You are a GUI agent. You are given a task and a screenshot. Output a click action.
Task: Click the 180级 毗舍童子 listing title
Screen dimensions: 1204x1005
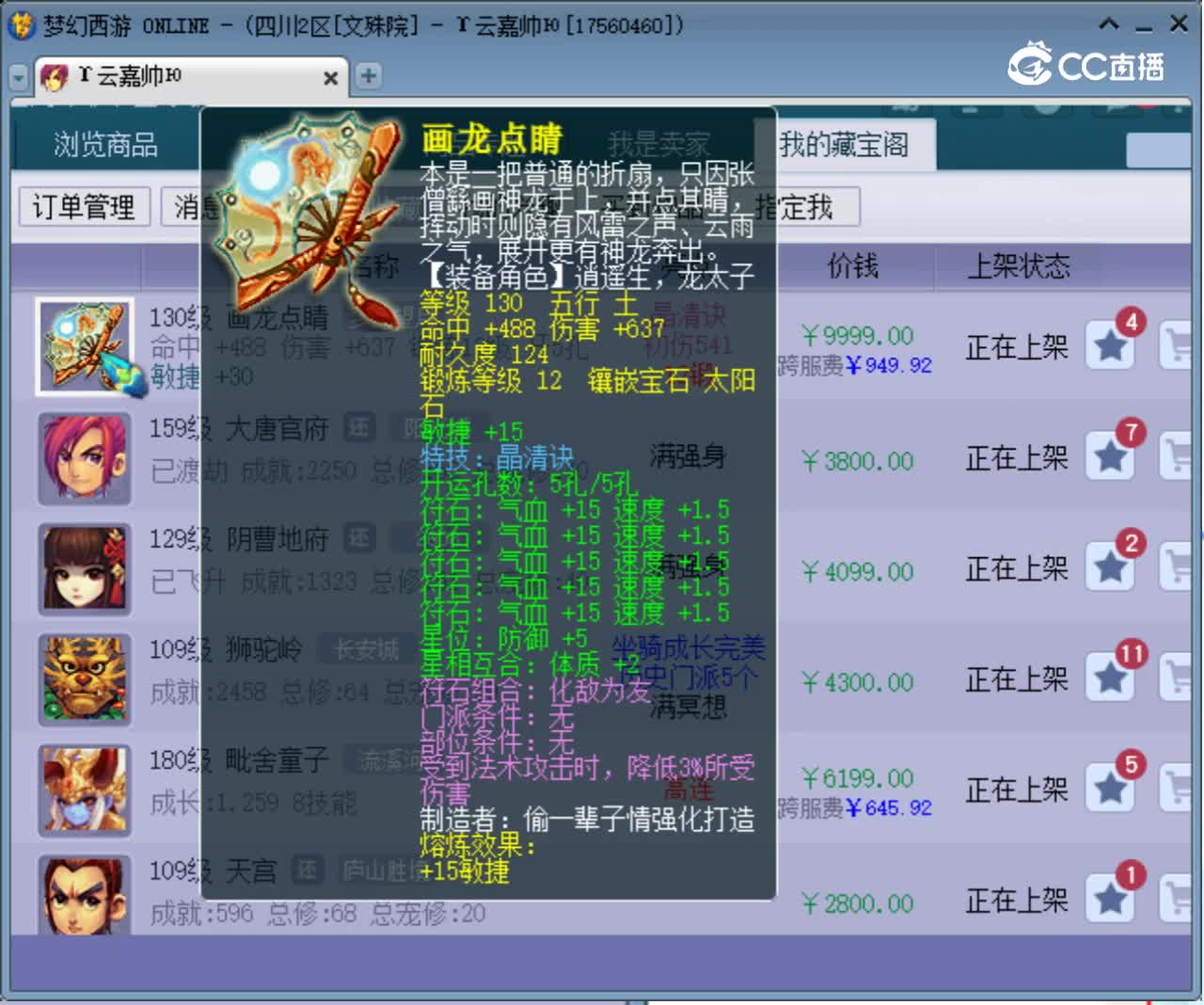point(239,759)
